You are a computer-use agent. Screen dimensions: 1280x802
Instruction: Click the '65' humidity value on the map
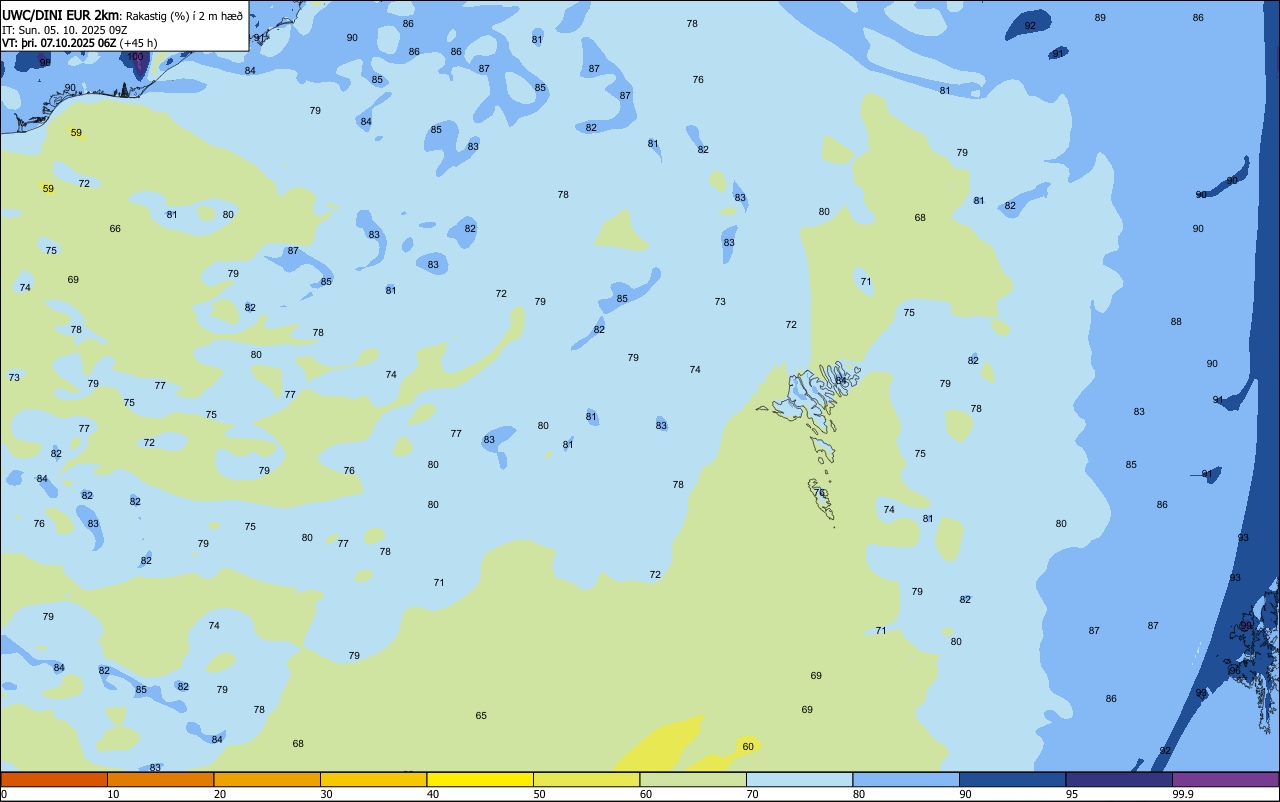pos(481,716)
